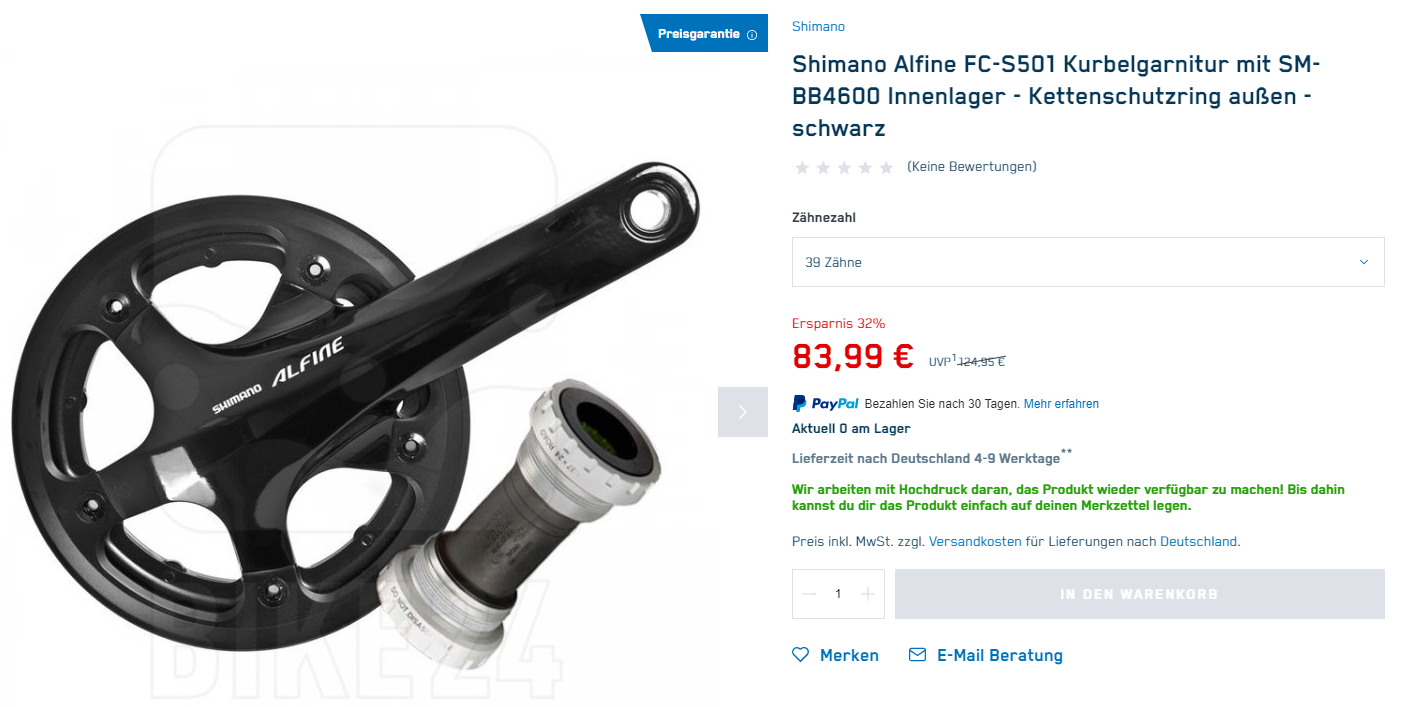Screen dimensions: 1402x707
Task: Click the Preisgarantie badge
Action: (x=704, y=34)
